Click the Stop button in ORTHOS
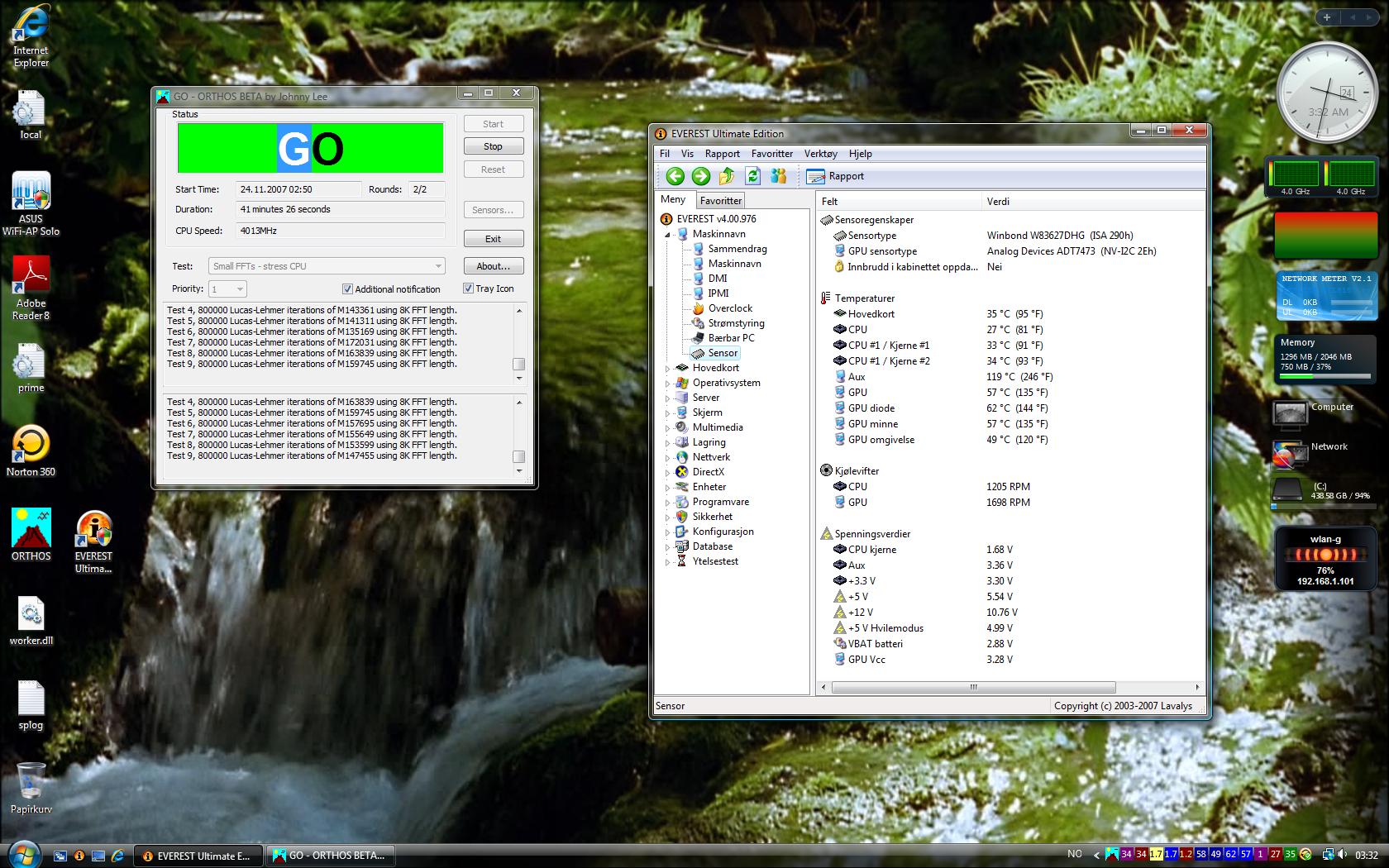1389x868 pixels. (493, 146)
